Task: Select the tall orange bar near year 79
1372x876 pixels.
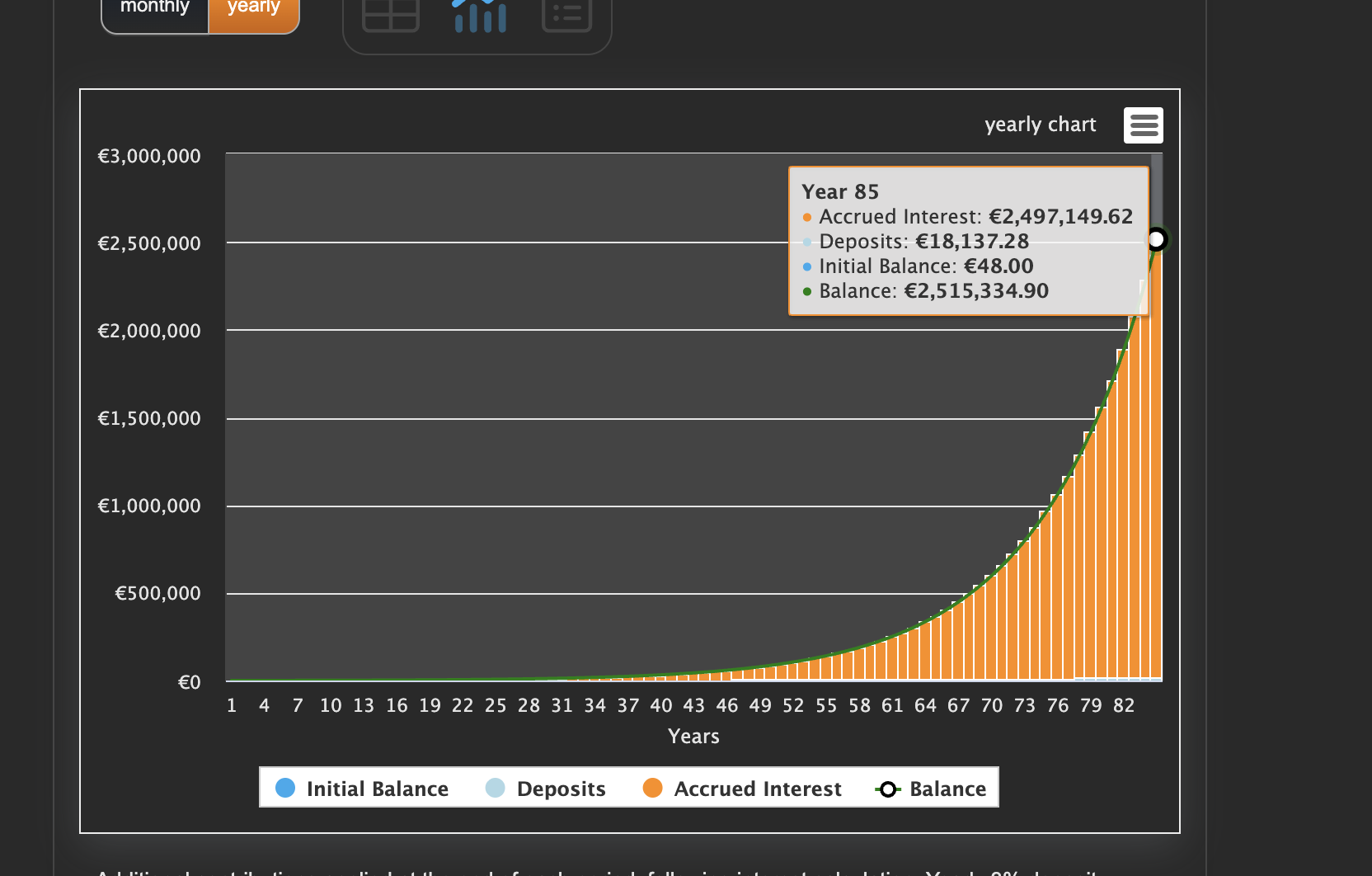Action: click(1090, 555)
